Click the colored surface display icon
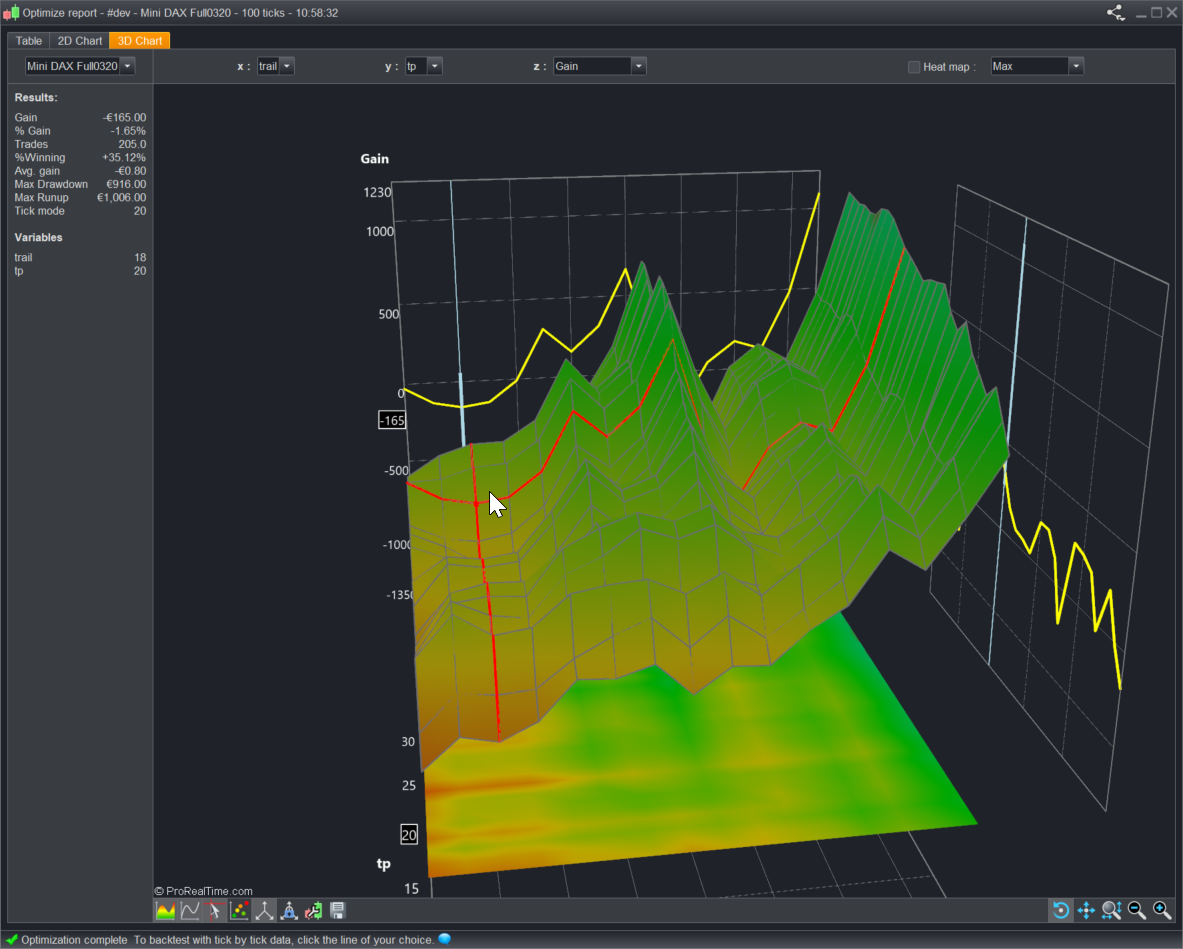Screen dimensions: 1183x949 point(166,911)
